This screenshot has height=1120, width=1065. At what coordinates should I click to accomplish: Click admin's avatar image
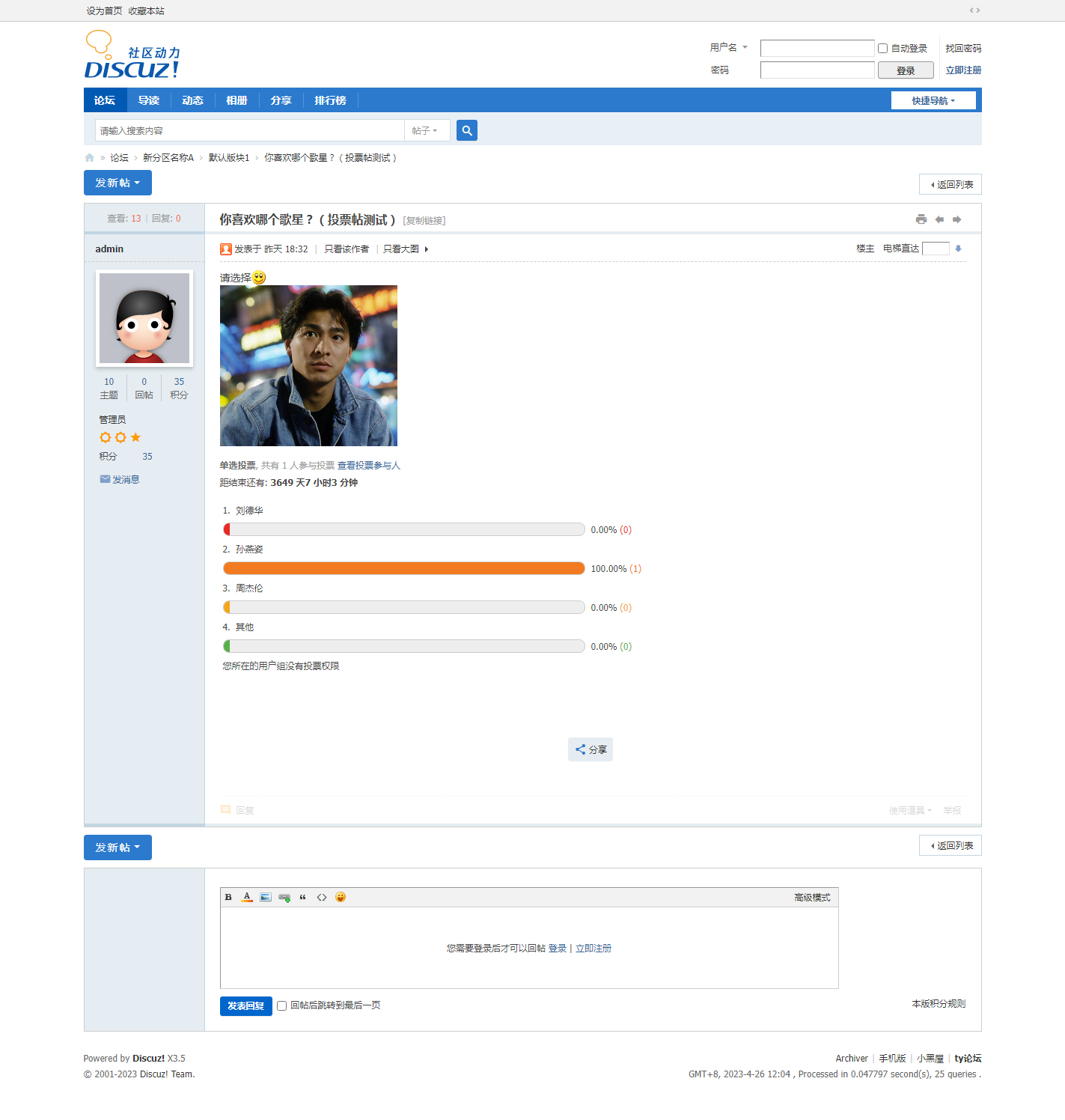144,318
